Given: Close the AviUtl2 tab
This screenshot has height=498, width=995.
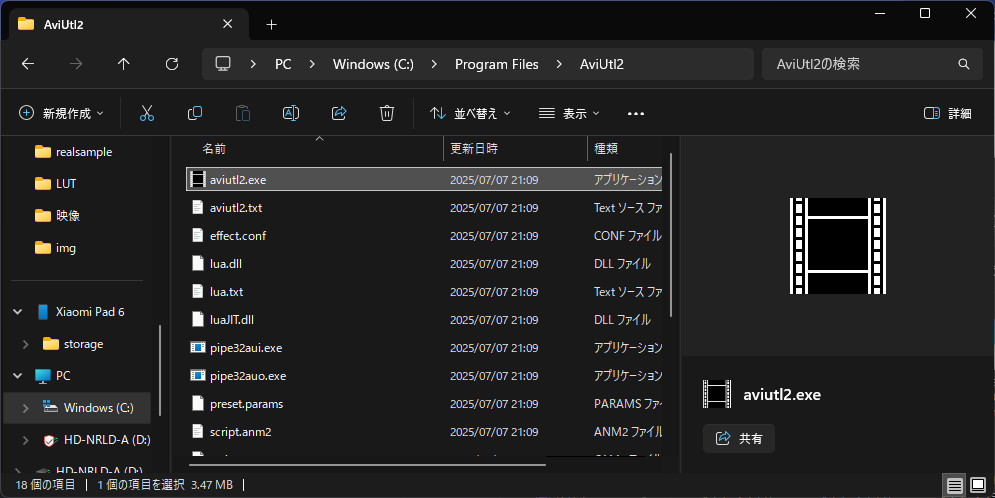Looking at the screenshot, I should (228, 24).
